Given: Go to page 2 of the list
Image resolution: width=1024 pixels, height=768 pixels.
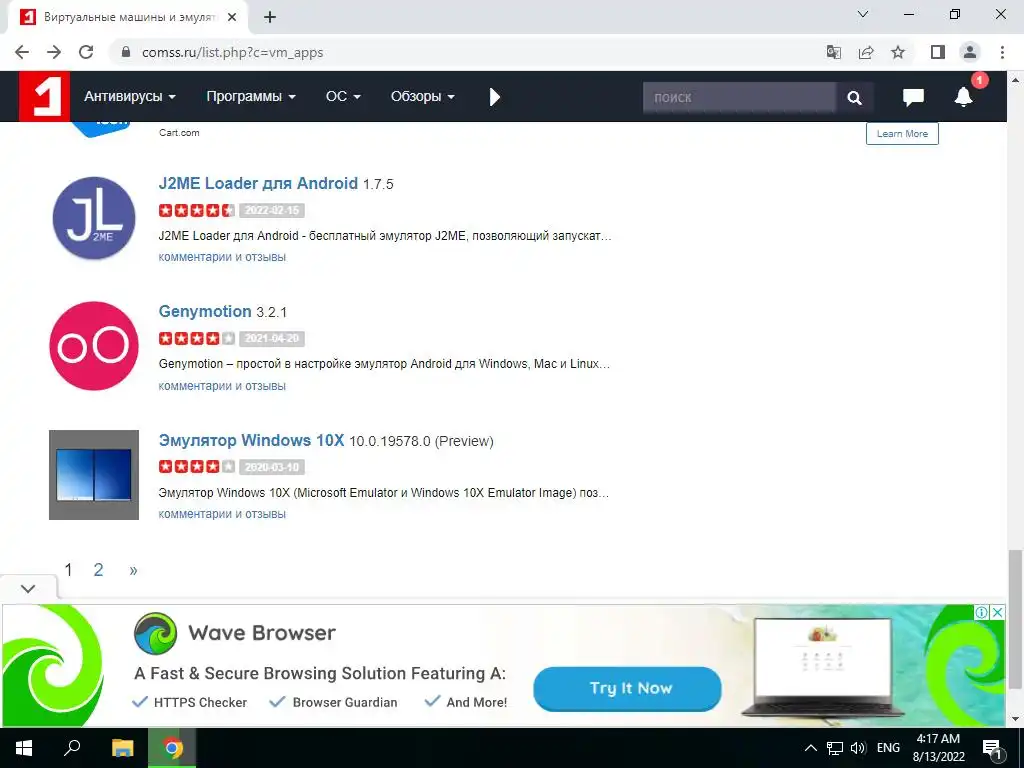Looking at the screenshot, I should click(x=98, y=569).
